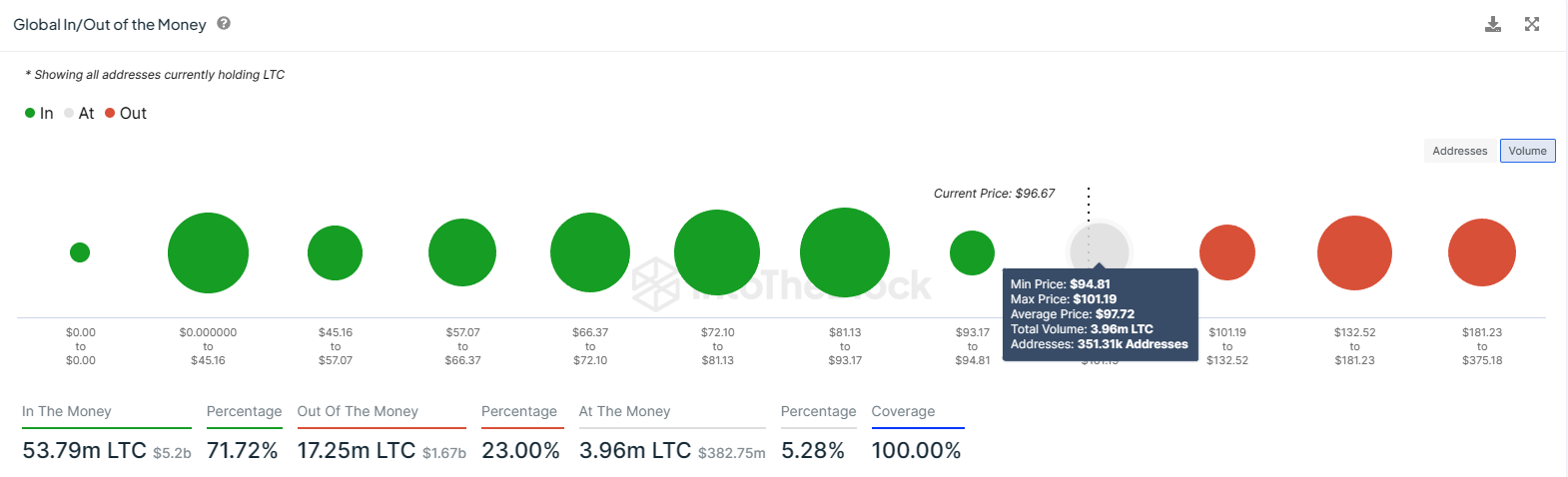Toggle the gray At legend item
Screen dimensions: 1568x477
point(79,114)
